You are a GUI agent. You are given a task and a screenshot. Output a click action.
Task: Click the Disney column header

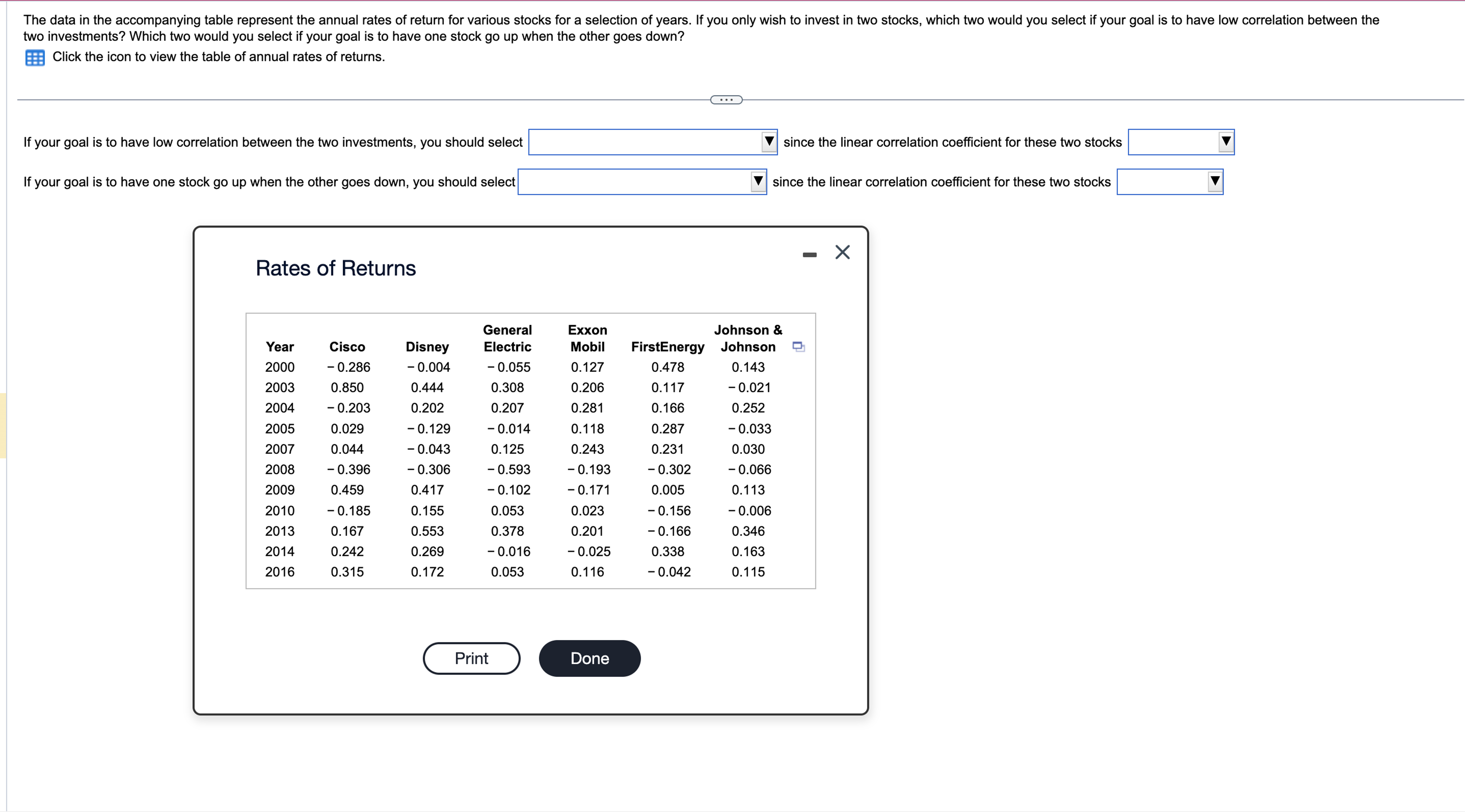click(x=427, y=346)
